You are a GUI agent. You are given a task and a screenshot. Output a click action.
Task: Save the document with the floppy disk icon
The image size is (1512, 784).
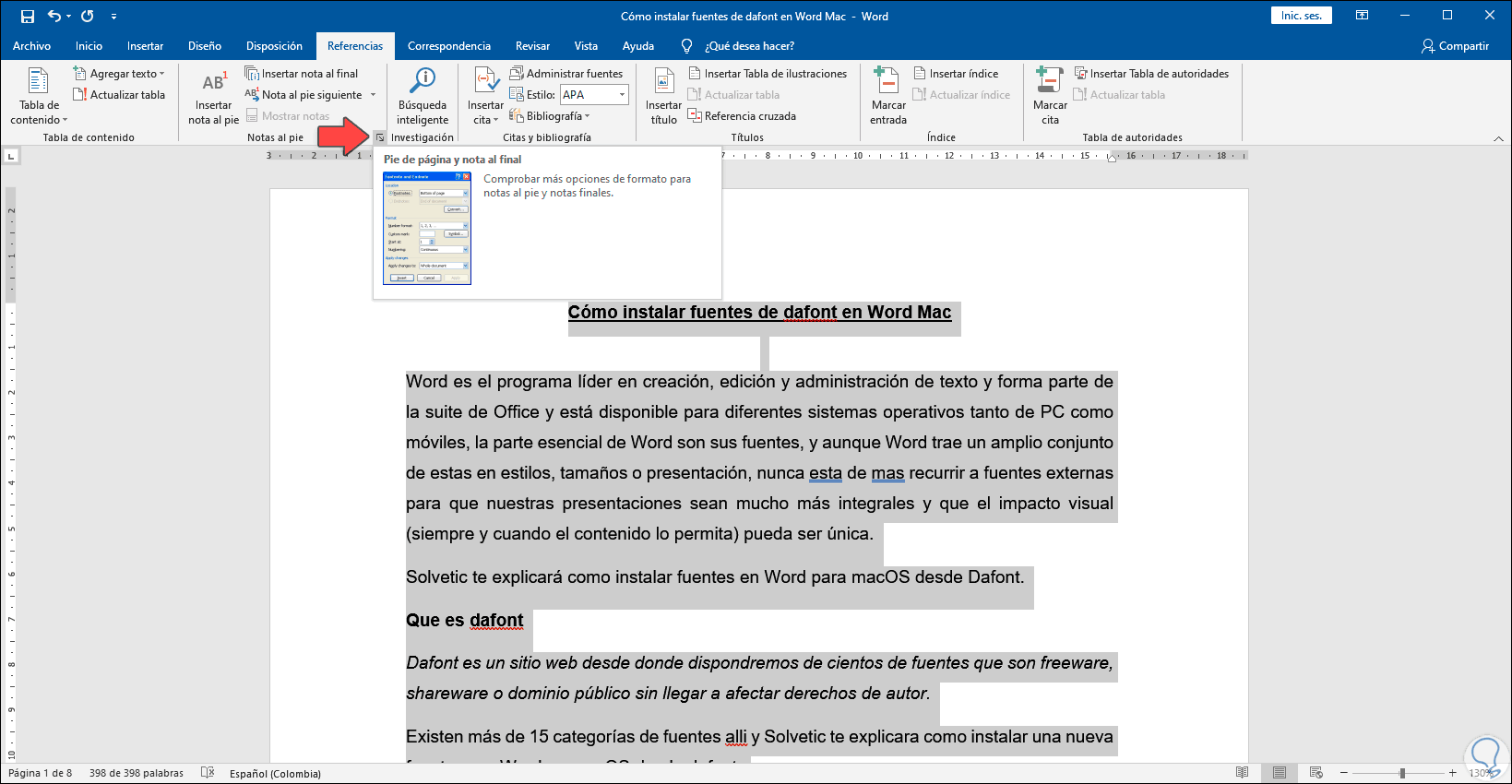(x=28, y=16)
